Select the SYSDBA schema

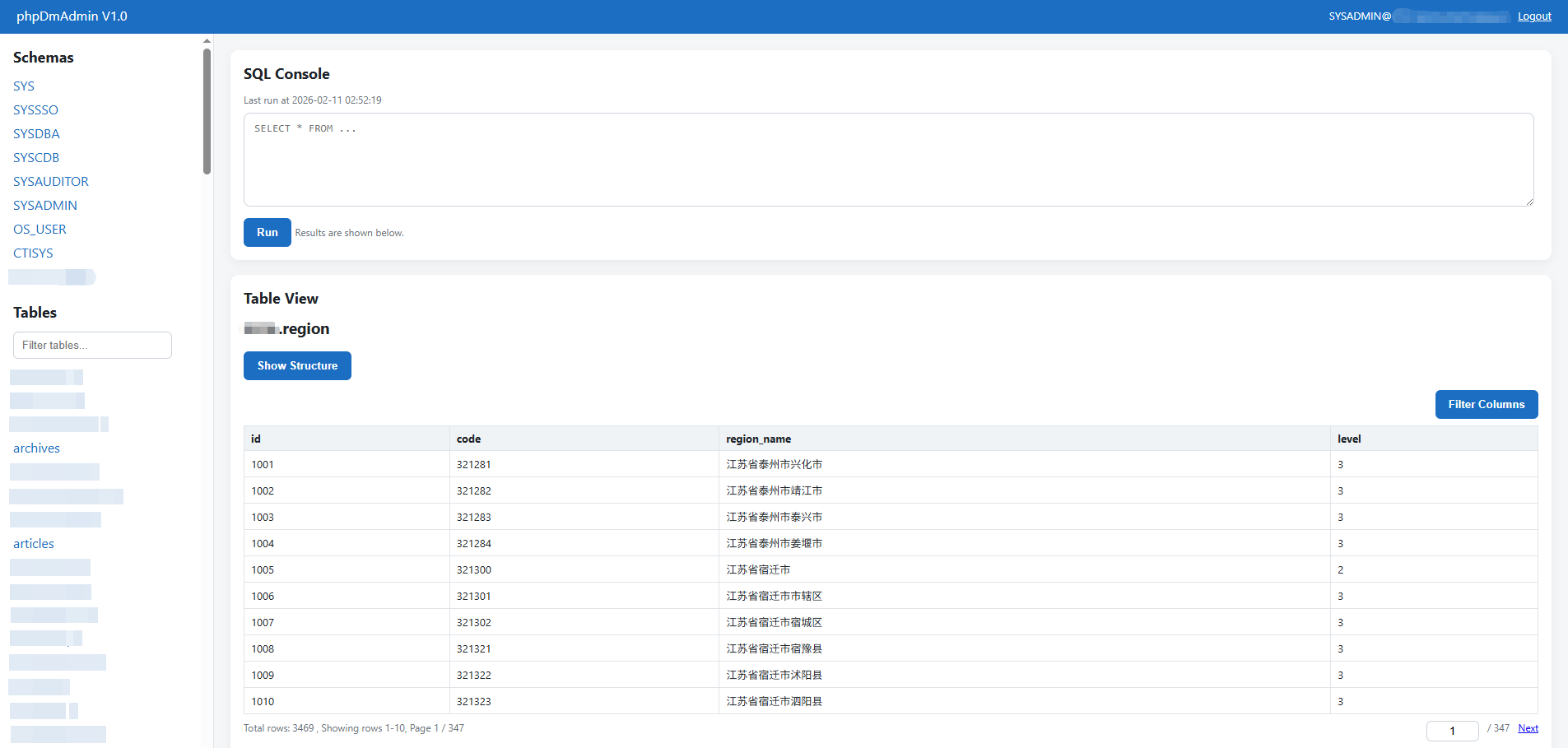point(36,134)
